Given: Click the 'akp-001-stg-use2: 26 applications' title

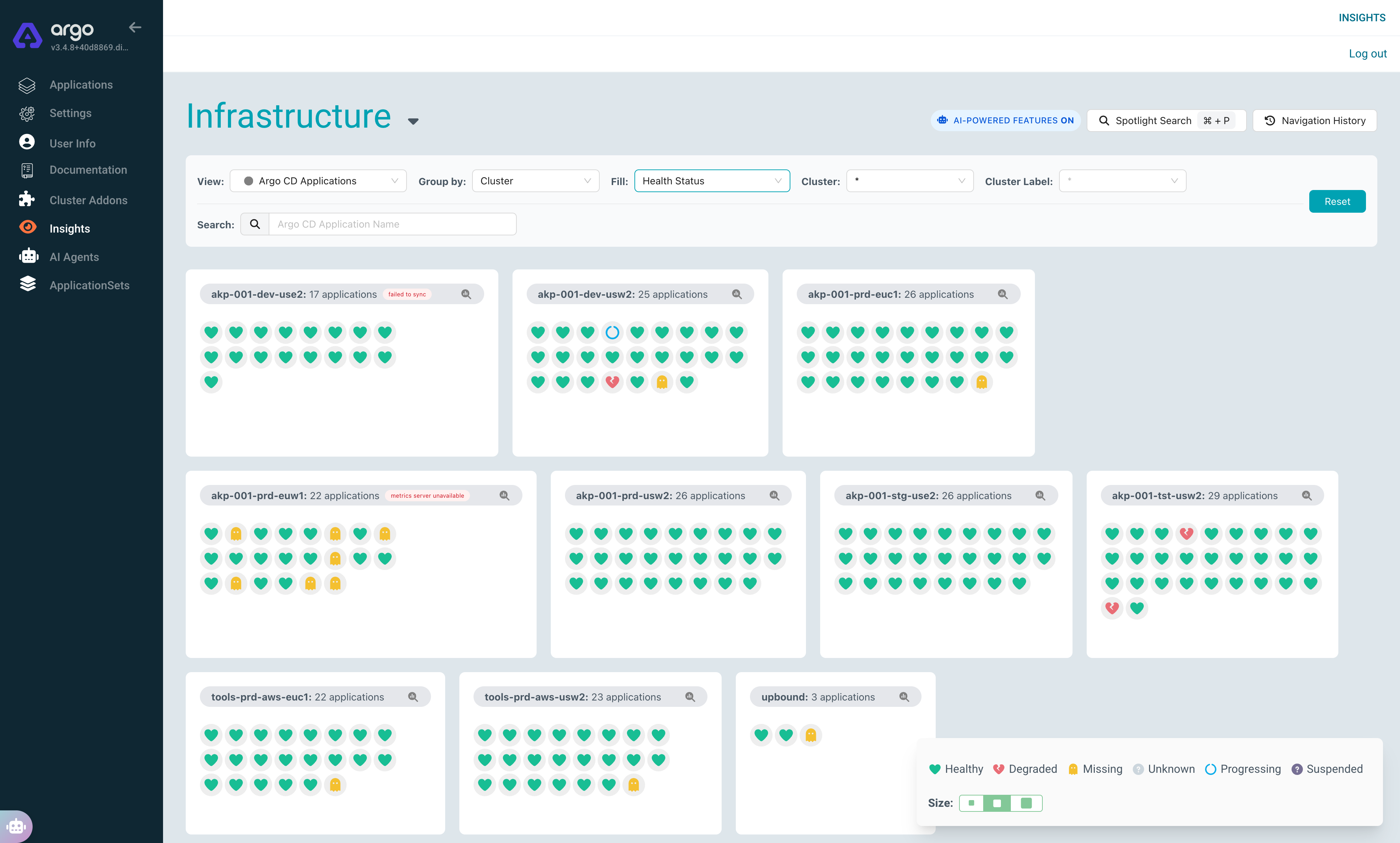Looking at the screenshot, I should point(928,495).
